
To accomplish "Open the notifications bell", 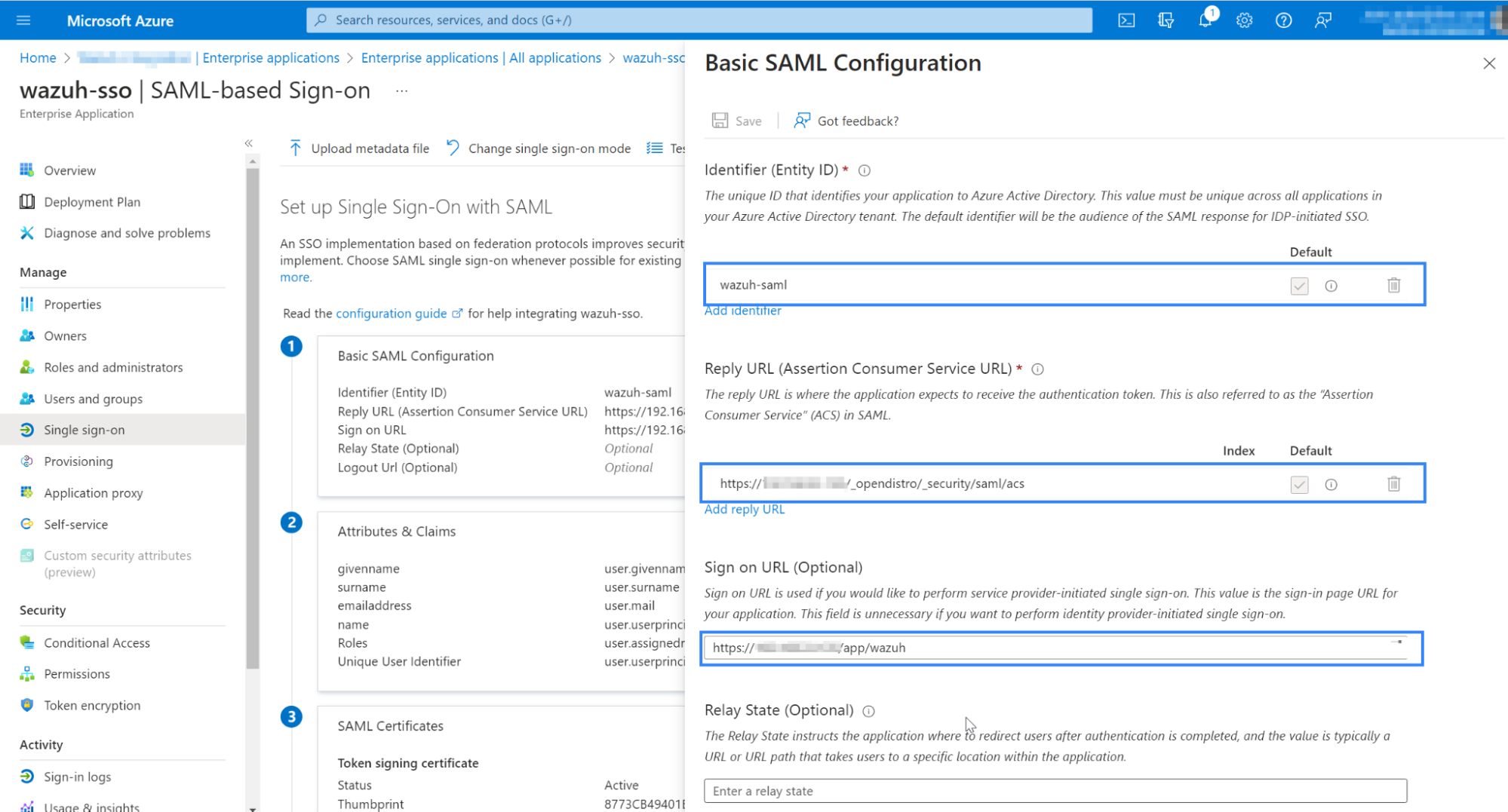I will tap(1205, 20).
